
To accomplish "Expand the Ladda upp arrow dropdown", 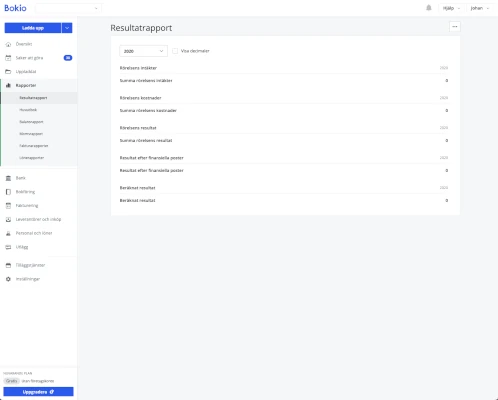I will (x=67, y=28).
